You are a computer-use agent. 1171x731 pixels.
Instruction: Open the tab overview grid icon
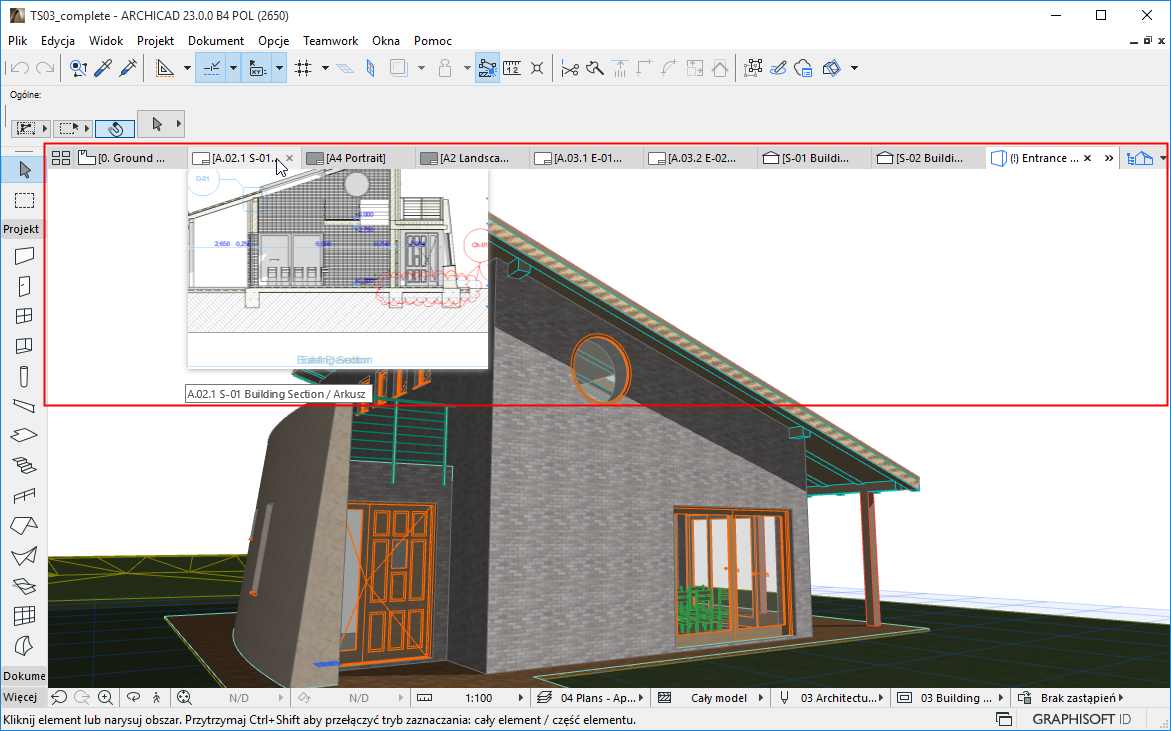tap(61, 158)
